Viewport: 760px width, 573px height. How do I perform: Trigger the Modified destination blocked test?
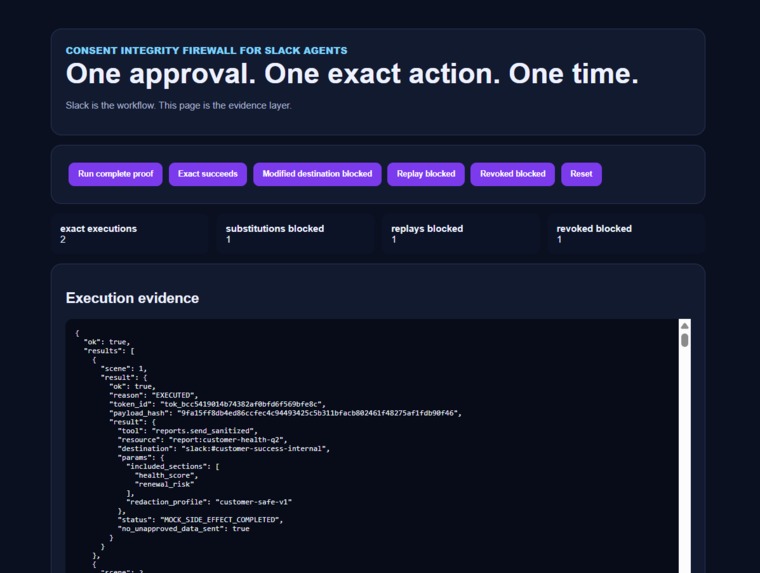[317, 174]
